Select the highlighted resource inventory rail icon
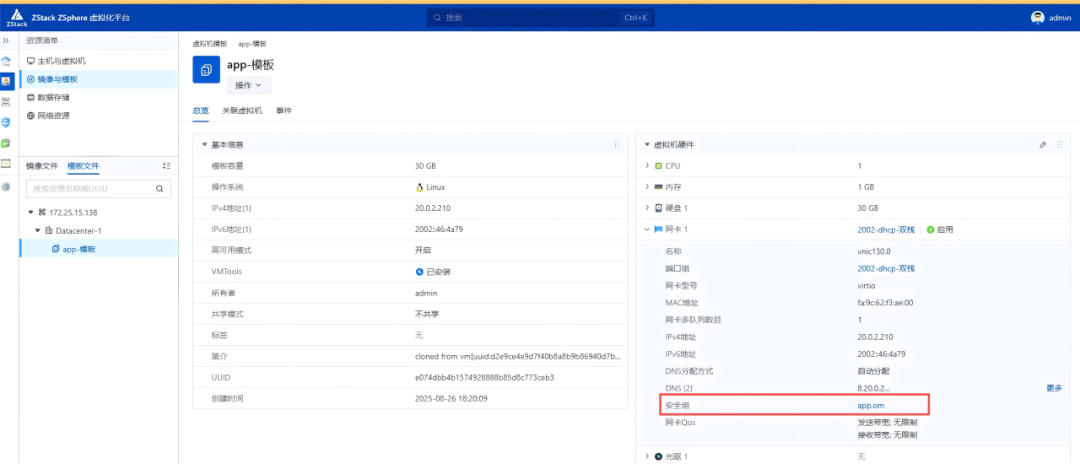Viewport: 1080px width, 464px height. pyautogui.click(x=6, y=81)
